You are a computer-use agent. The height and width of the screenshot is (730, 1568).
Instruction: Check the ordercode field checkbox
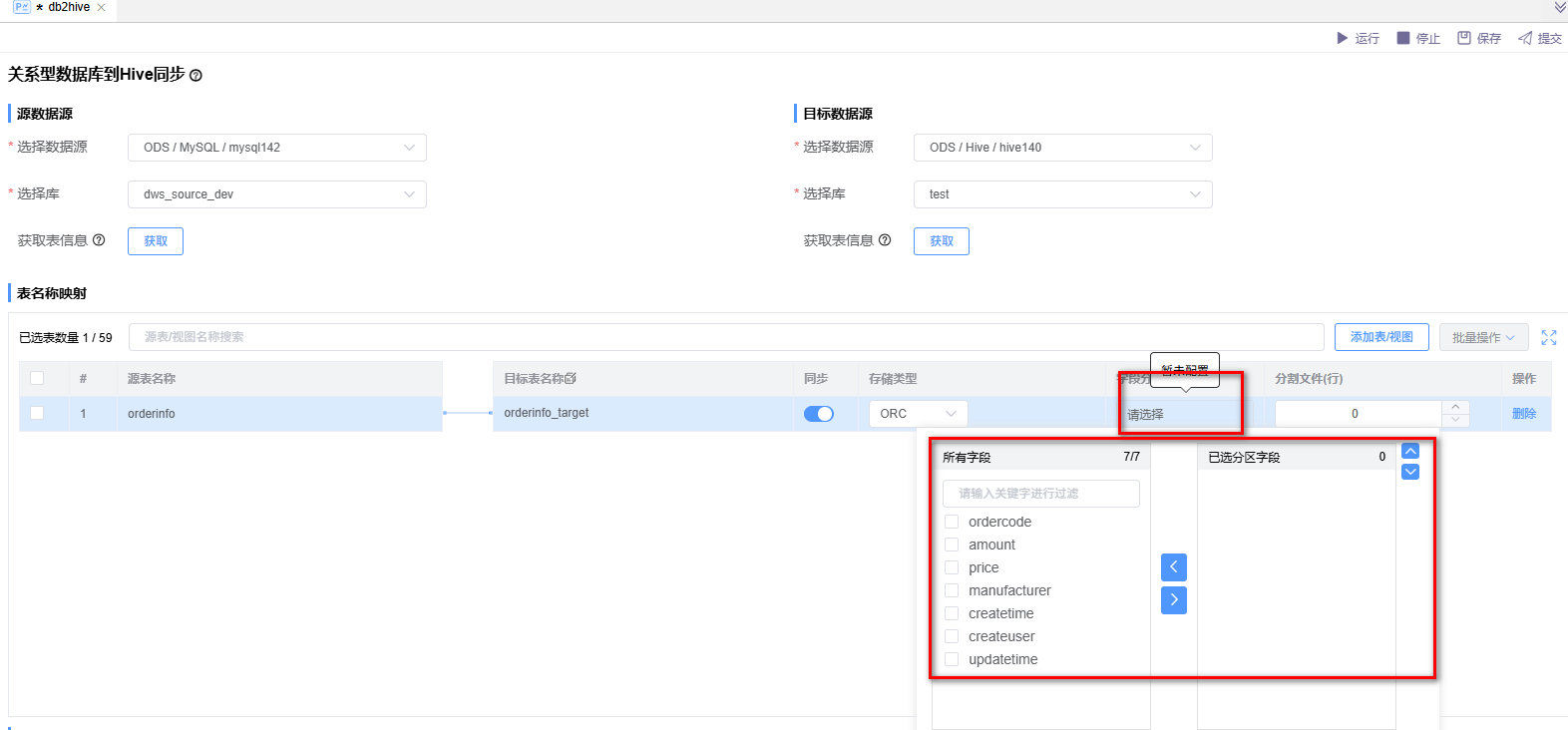pos(952,522)
